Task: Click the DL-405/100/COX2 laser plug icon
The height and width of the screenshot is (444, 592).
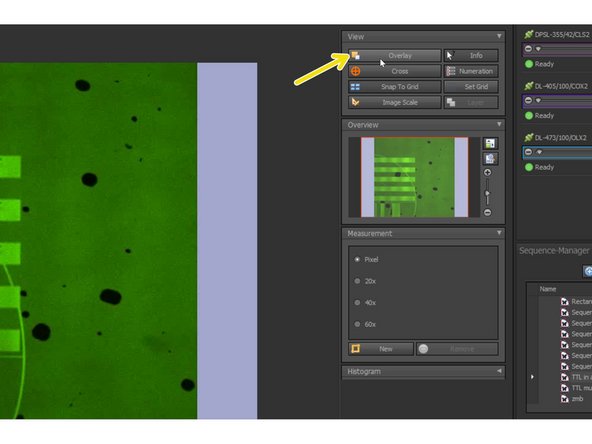Action: pos(529,86)
